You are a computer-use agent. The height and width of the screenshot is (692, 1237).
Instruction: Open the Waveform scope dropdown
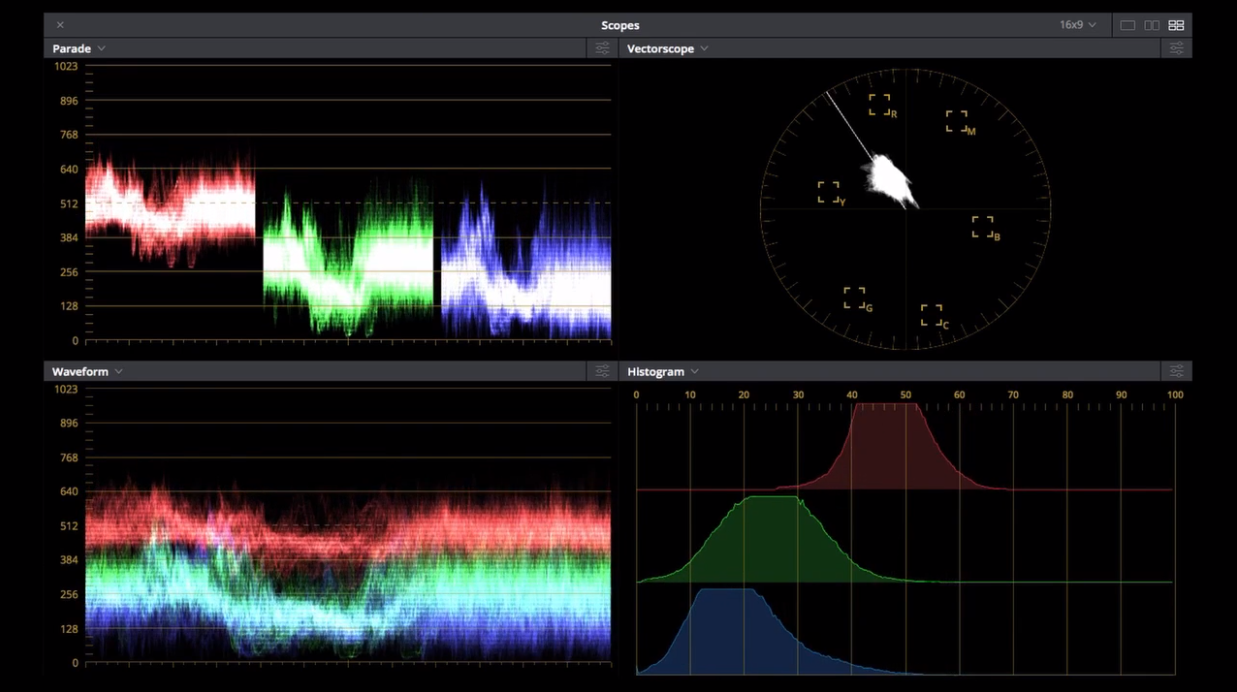(118, 370)
